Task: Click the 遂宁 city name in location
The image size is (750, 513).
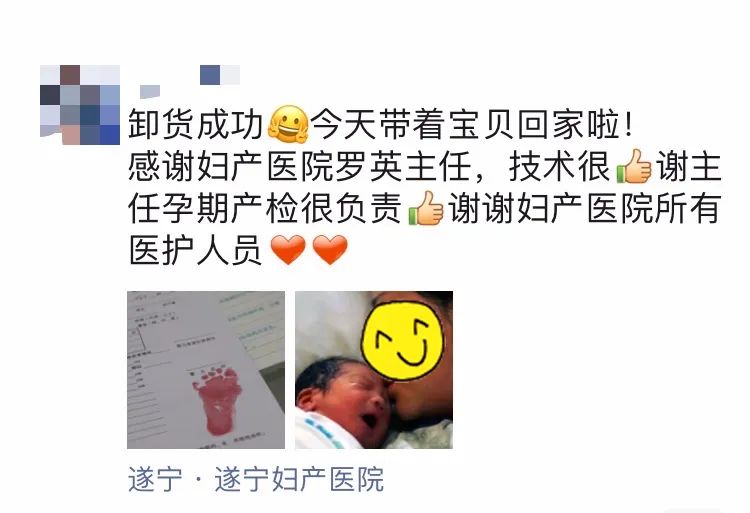Action: tap(155, 479)
